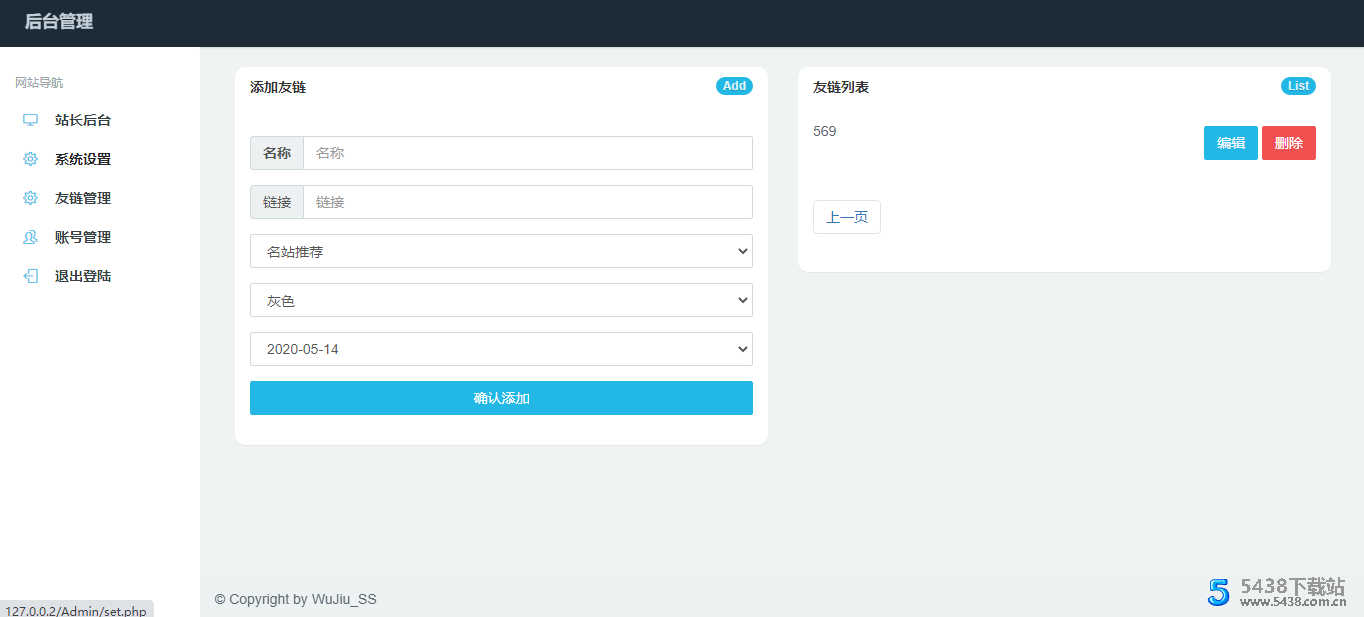1364x617 pixels.
Task: Click the blue Add badge
Action: [x=734, y=86]
